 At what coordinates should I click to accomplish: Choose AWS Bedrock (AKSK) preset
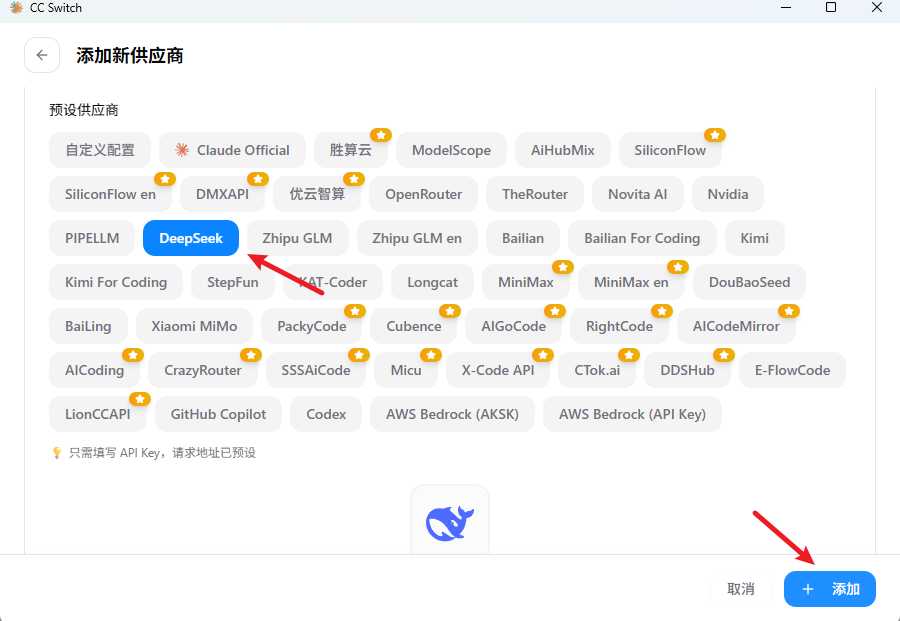click(452, 414)
